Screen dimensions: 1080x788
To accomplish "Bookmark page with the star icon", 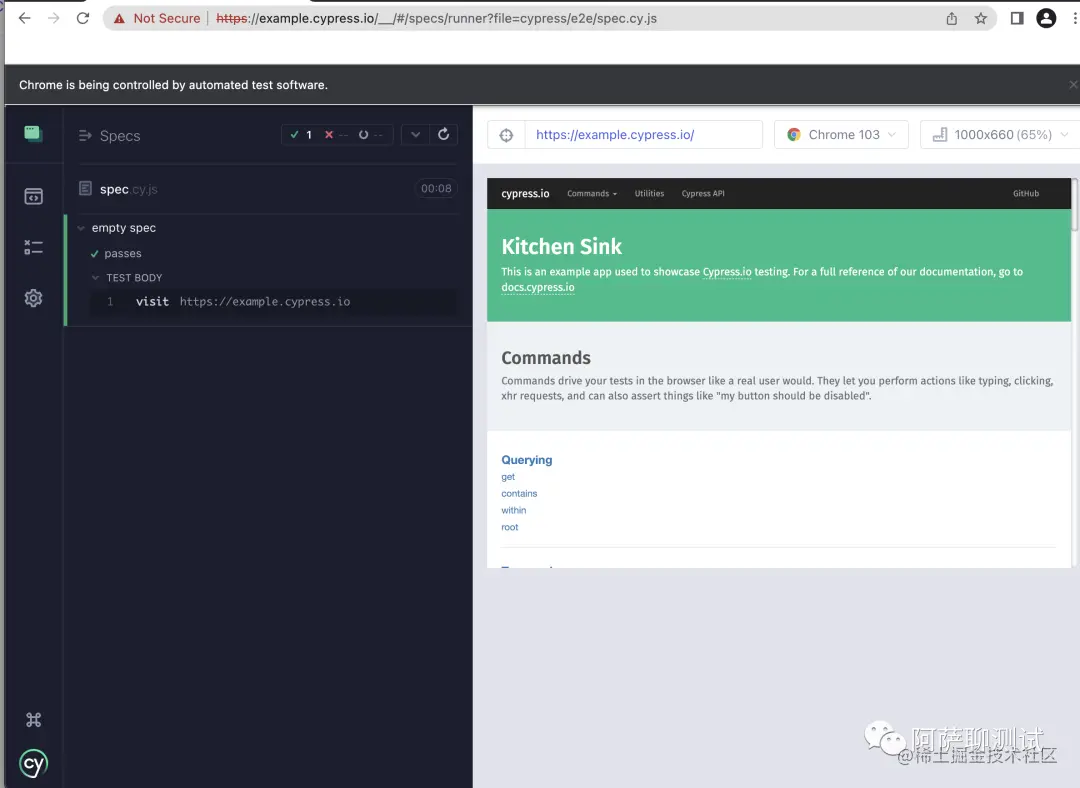I will point(981,19).
